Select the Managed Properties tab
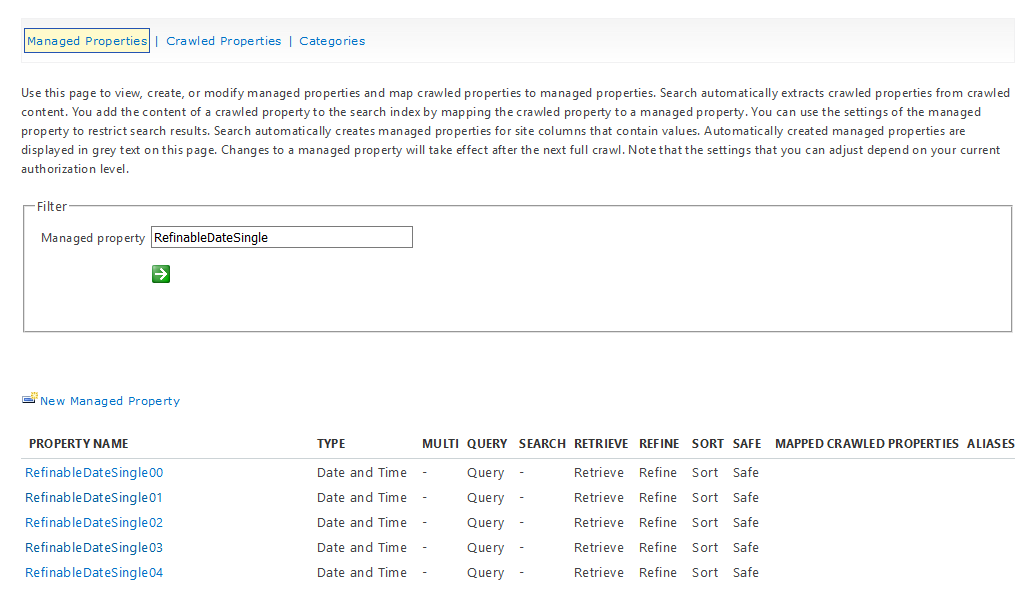Image resolution: width=1029 pixels, height=601 pixels. 87,41
